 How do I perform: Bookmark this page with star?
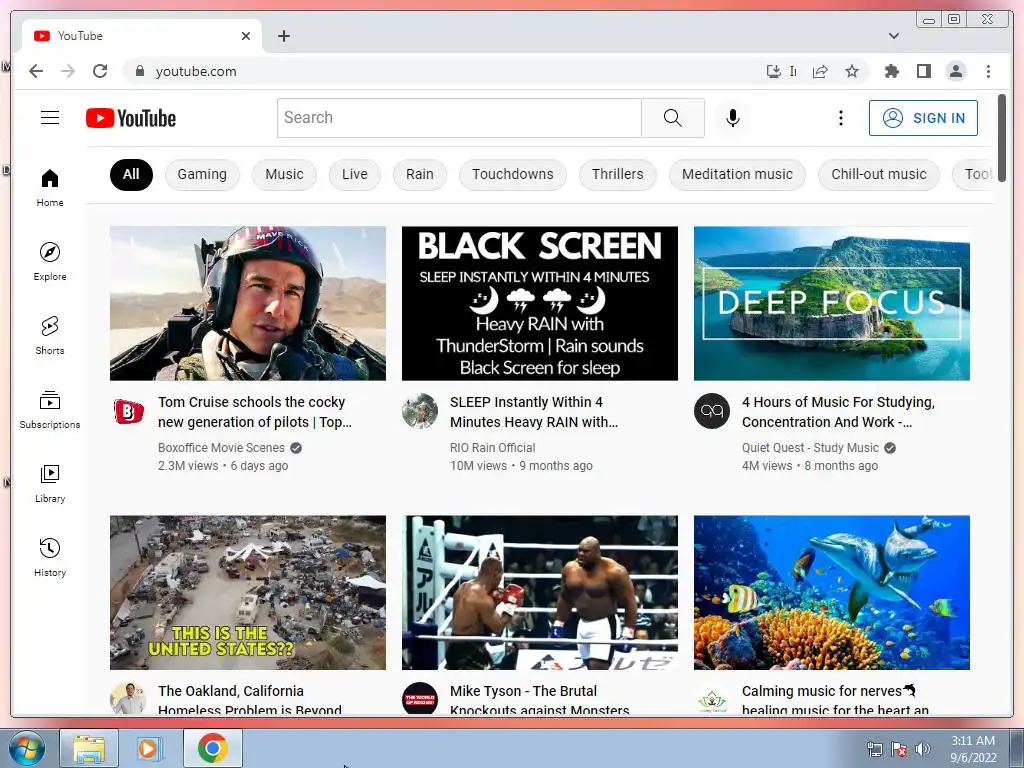pyautogui.click(x=852, y=71)
